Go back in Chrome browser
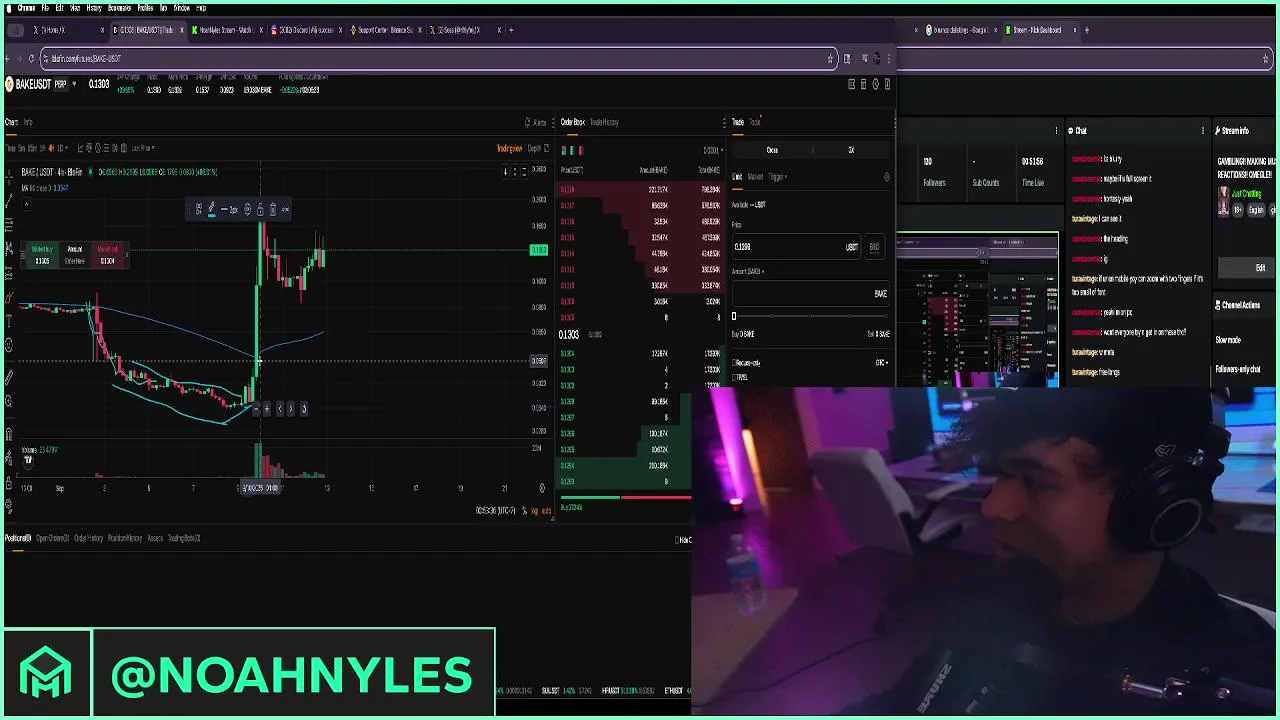The height and width of the screenshot is (720, 1280). (7, 58)
